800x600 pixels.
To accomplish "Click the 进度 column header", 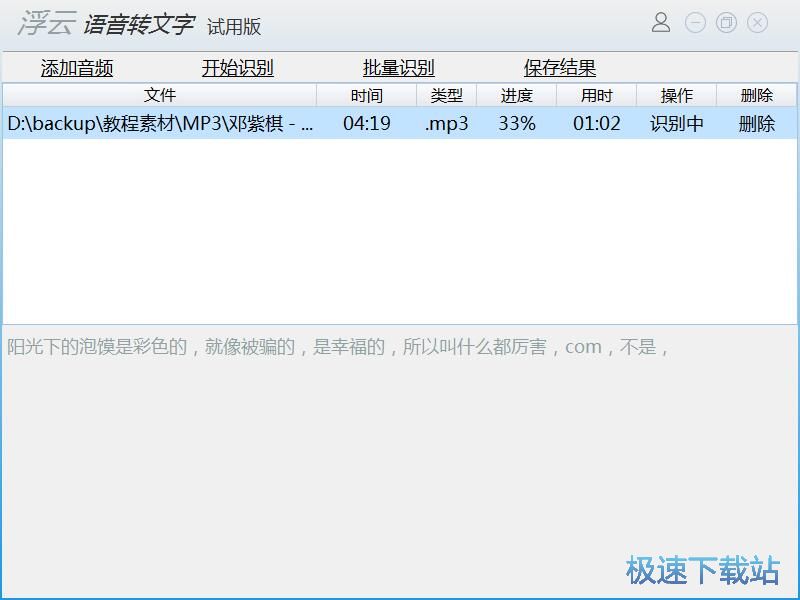I will (x=516, y=95).
